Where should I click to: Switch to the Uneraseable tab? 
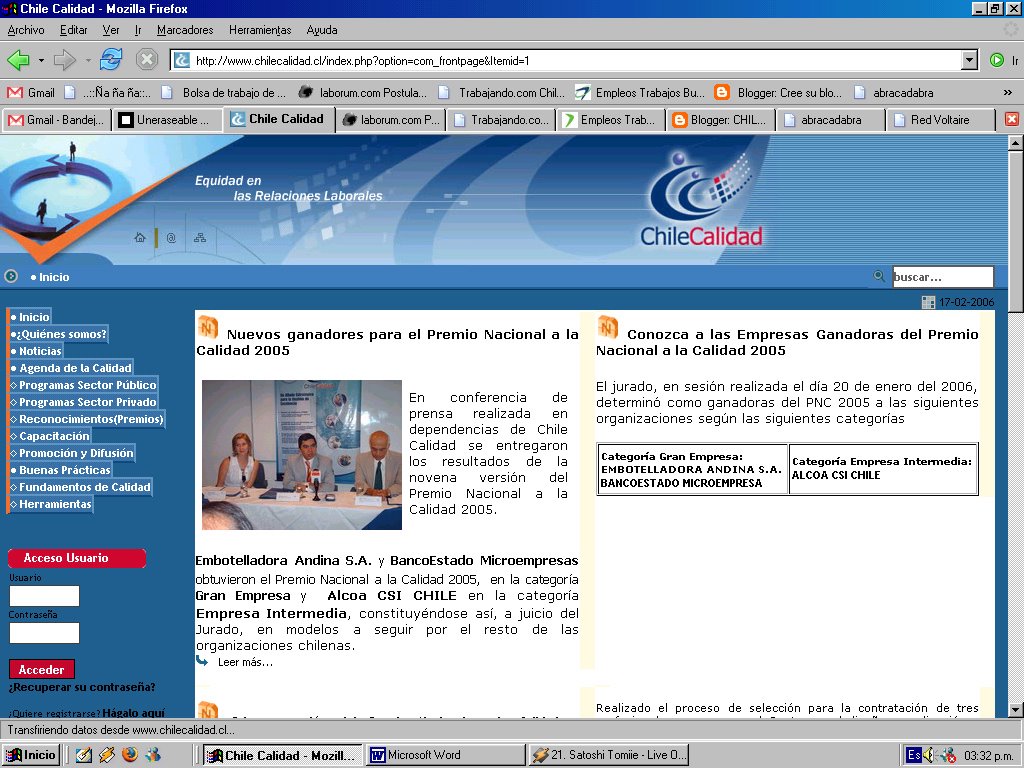tap(167, 120)
